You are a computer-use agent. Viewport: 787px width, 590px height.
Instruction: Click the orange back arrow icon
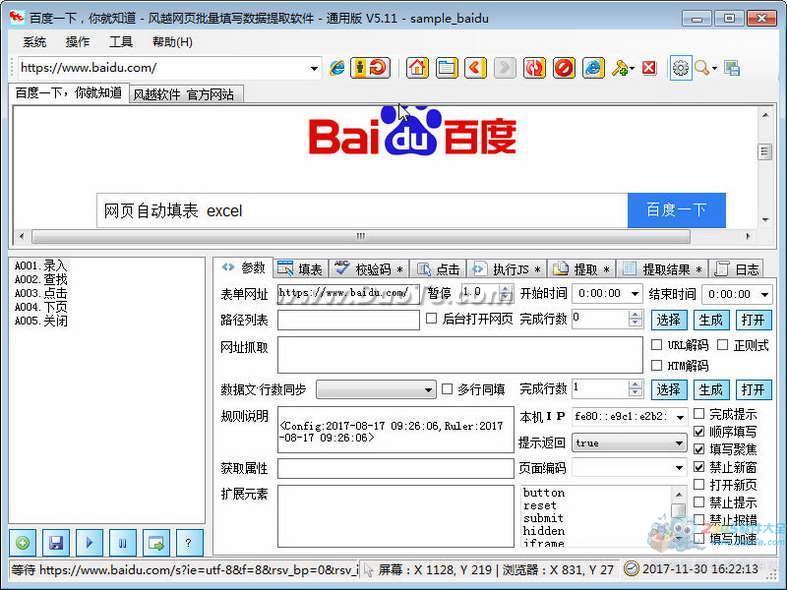pos(475,68)
